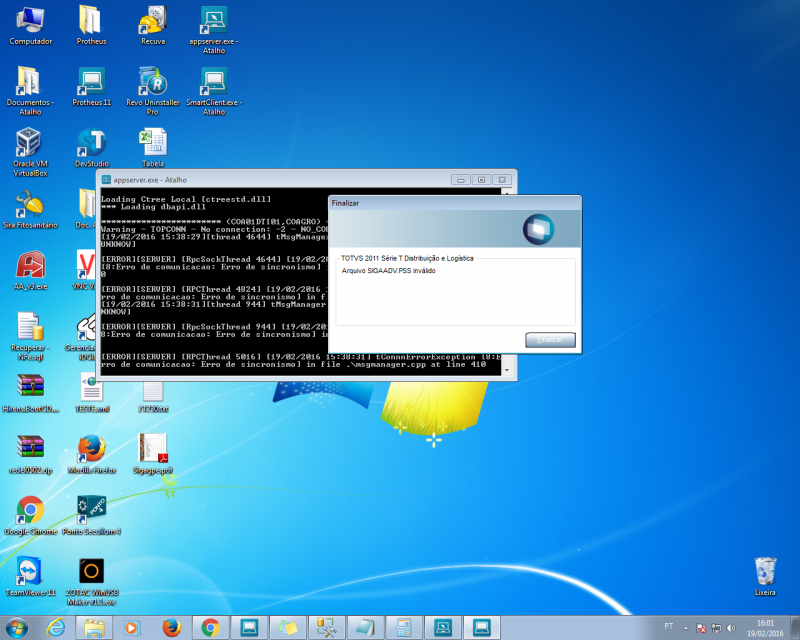800x640 pixels.
Task: Switch to Firefox on the taskbar
Action: [171, 628]
